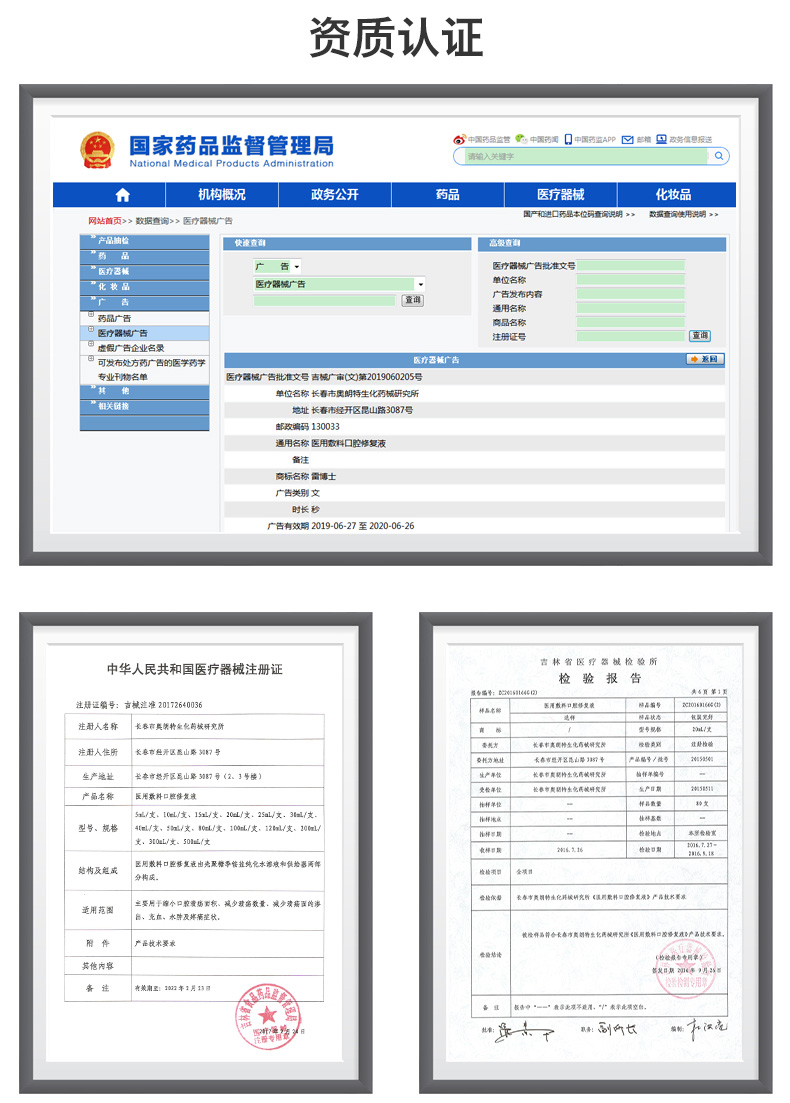Open the phone icon for 中国药监APP
Viewport: 790px width, 1103px height.
pos(568,139)
